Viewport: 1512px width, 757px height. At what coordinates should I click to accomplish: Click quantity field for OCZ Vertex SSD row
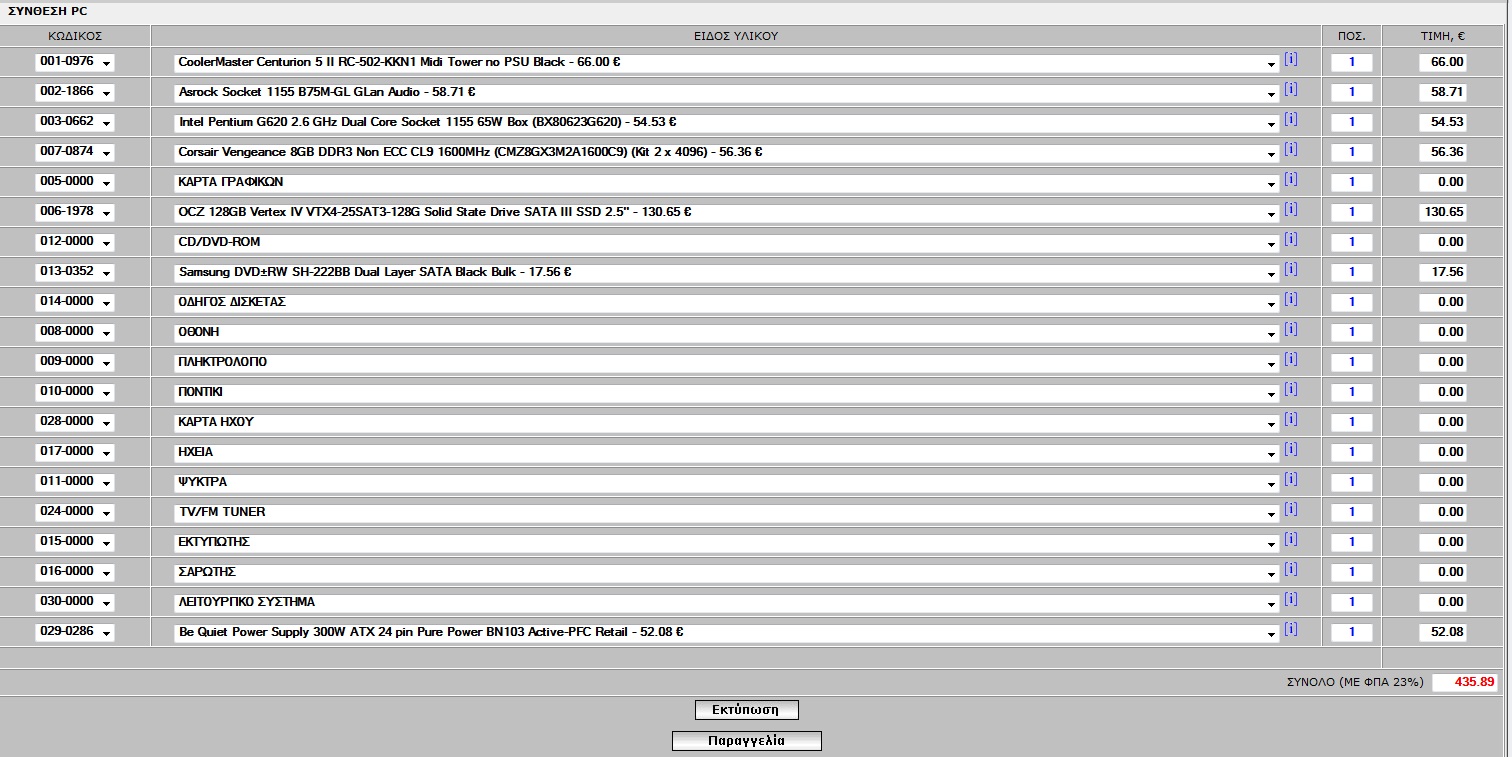pyautogui.click(x=1352, y=212)
